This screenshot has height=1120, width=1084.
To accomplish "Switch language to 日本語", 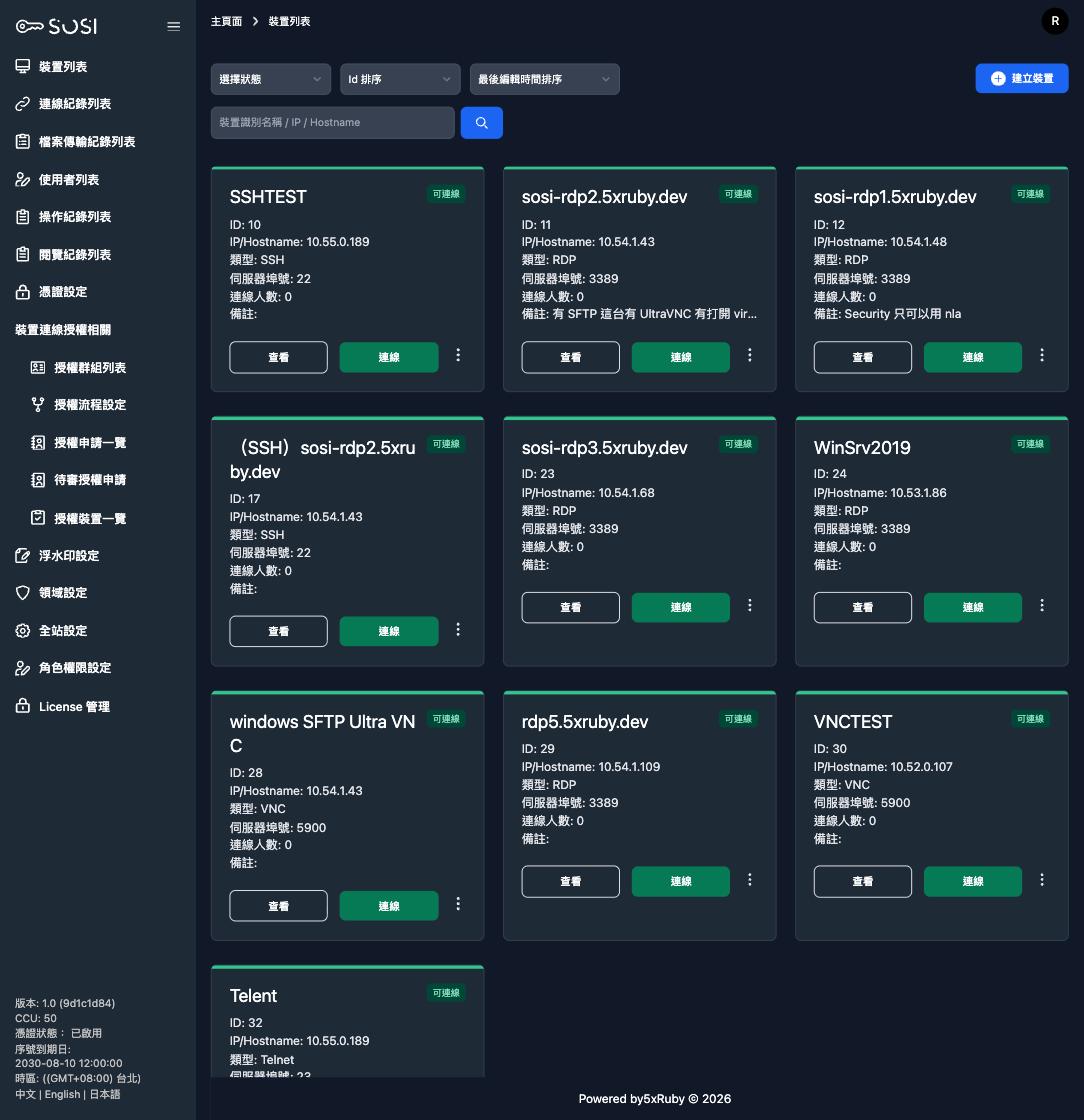I will click(x=104, y=1094).
